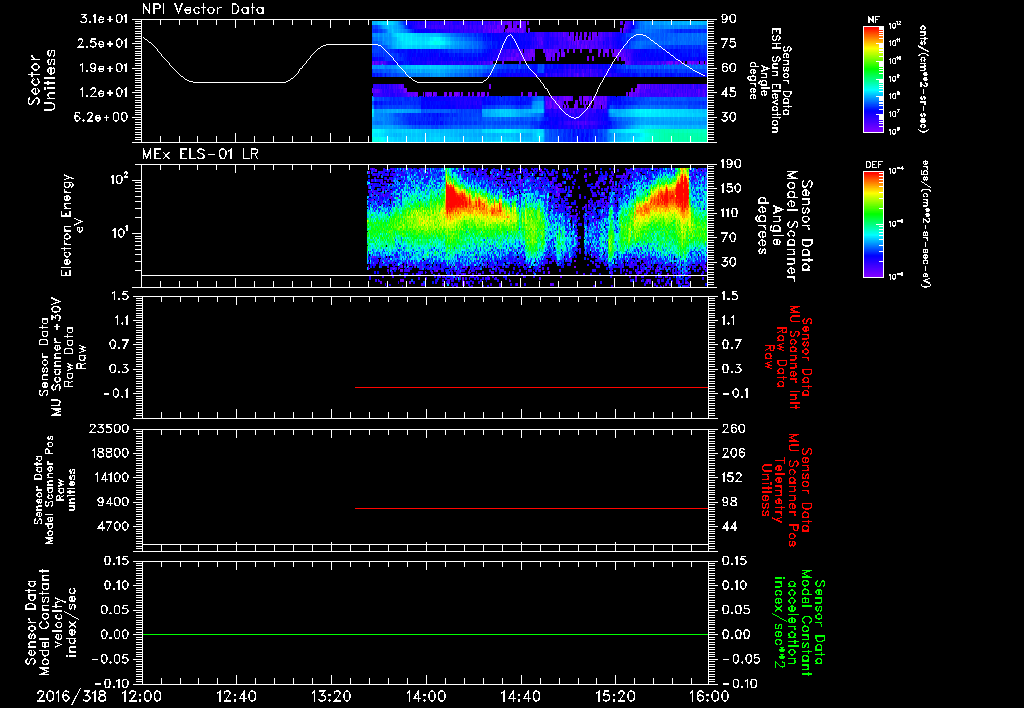The height and width of the screenshot is (708, 1024).
Task: Click the '15:20' time axis label
Action: (615, 696)
